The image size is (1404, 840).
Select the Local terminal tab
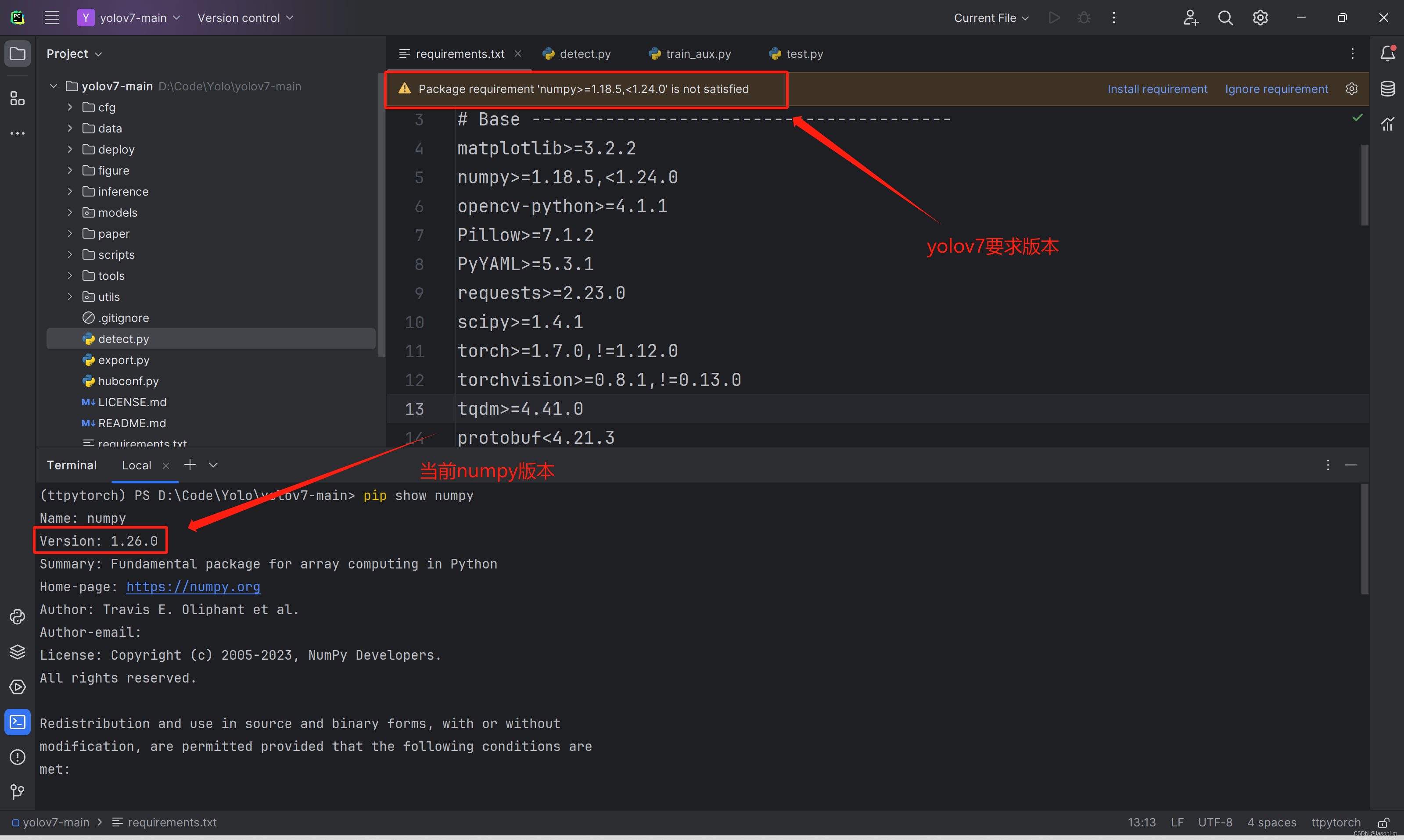point(136,465)
